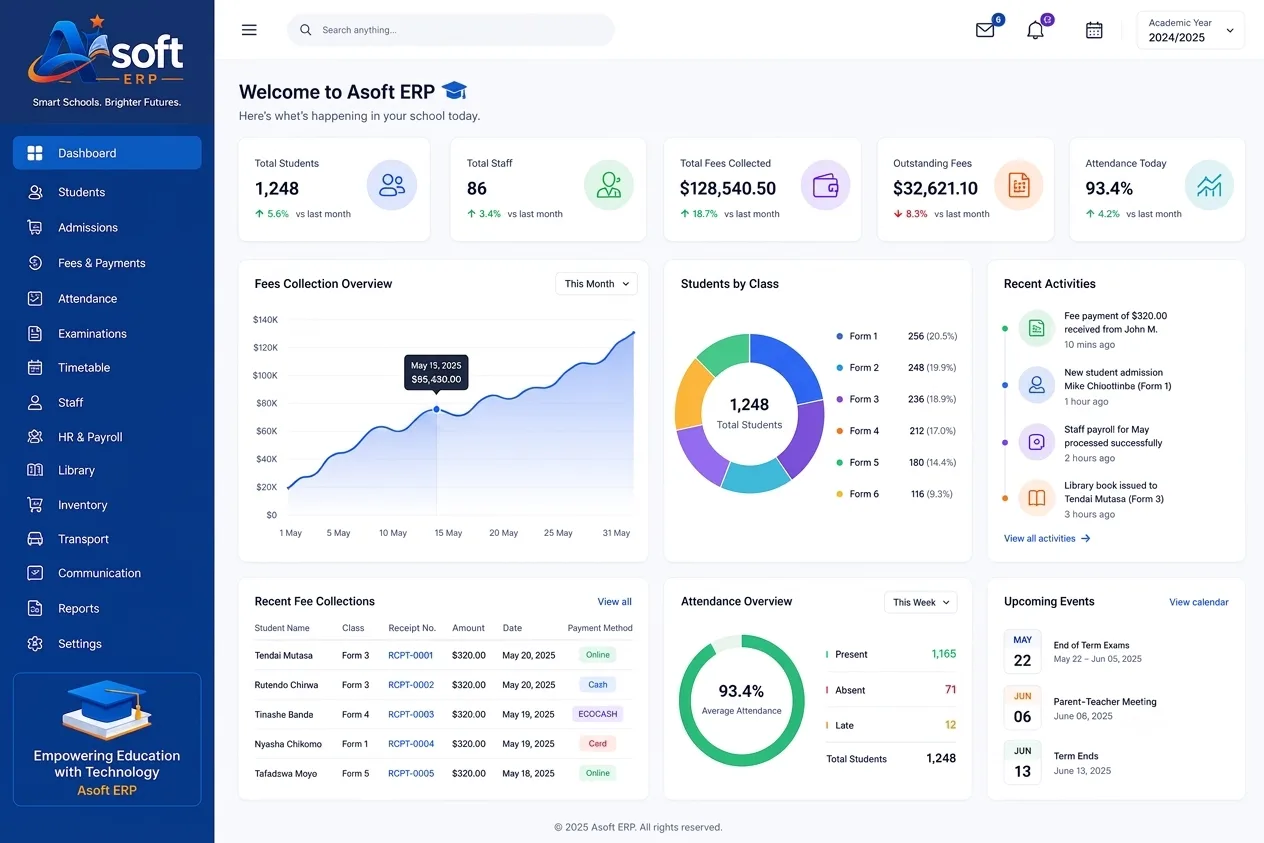1264x843 pixels.
Task: Open the This Month fees dropdown
Action: tap(596, 284)
